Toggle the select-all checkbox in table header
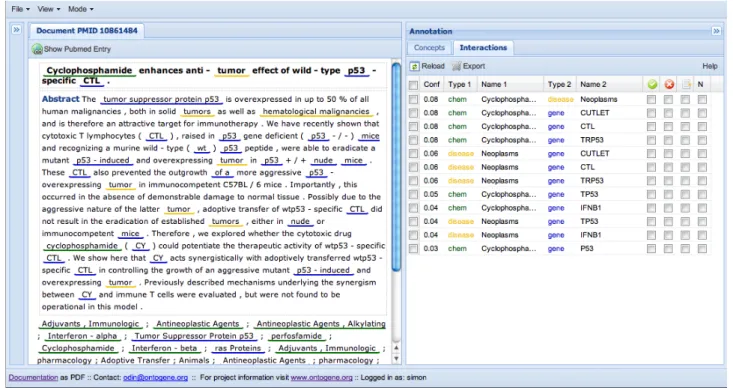The width and height of the screenshot is (733, 388). pyautogui.click(x=413, y=85)
